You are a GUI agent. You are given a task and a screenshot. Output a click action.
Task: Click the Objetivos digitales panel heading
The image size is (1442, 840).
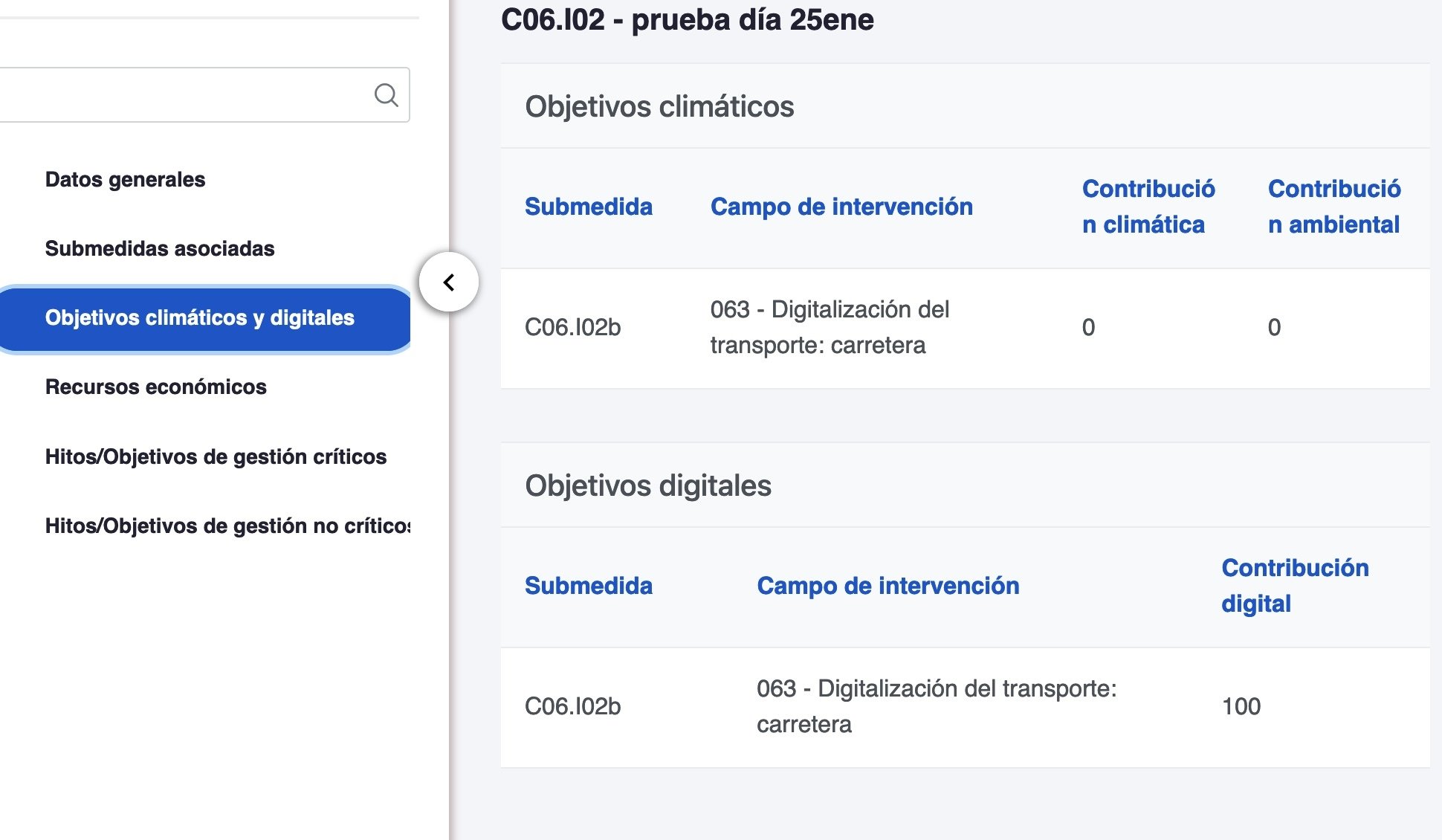(x=647, y=485)
